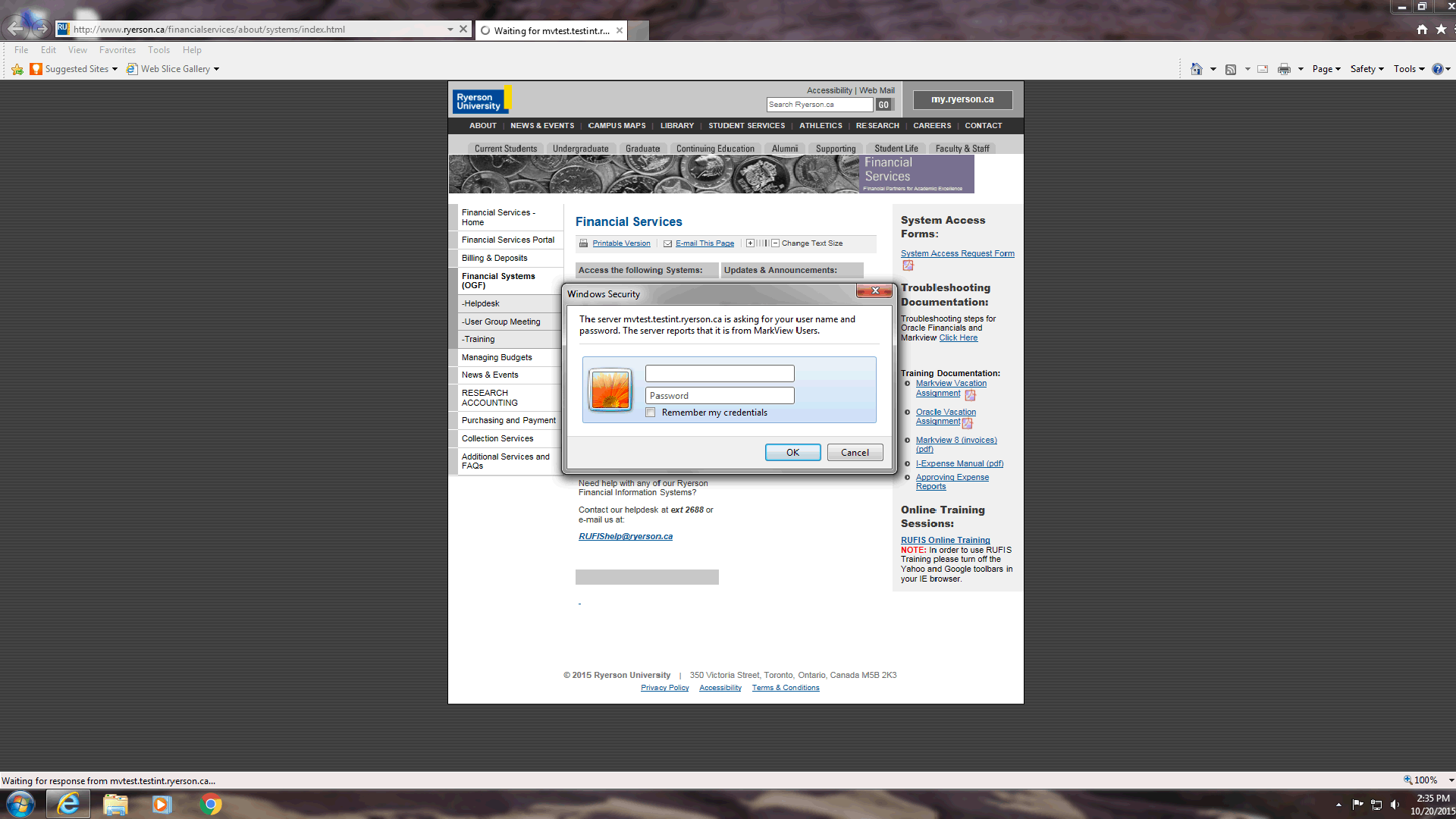Click the Read mail envelope icon
This screenshot has height=819, width=1456.
(x=1263, y=69)
